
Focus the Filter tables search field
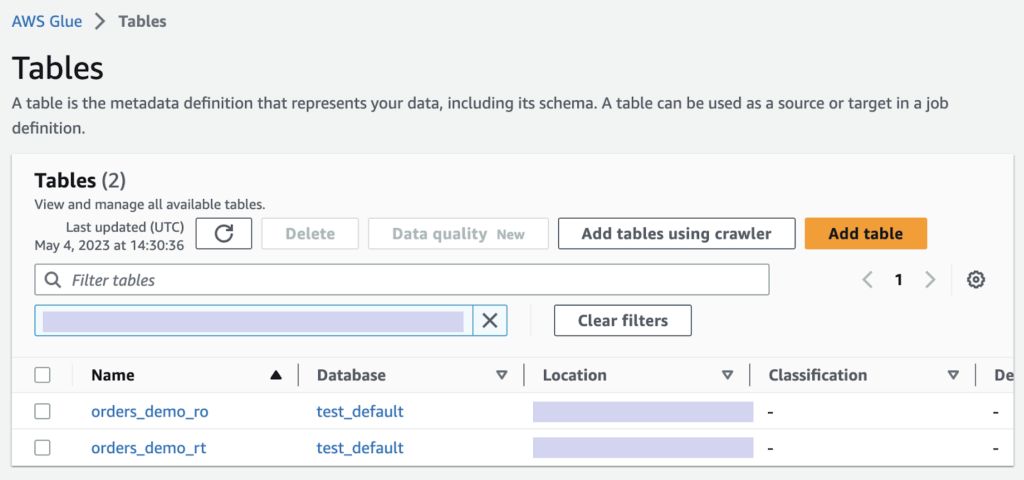tap(402, 280)
